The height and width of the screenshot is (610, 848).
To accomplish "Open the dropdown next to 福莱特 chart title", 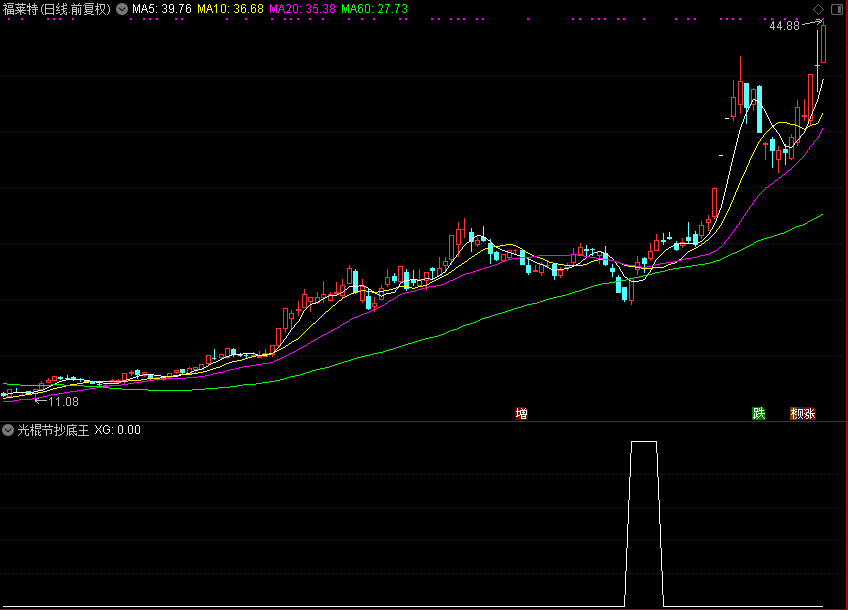I will click(122, 9).
